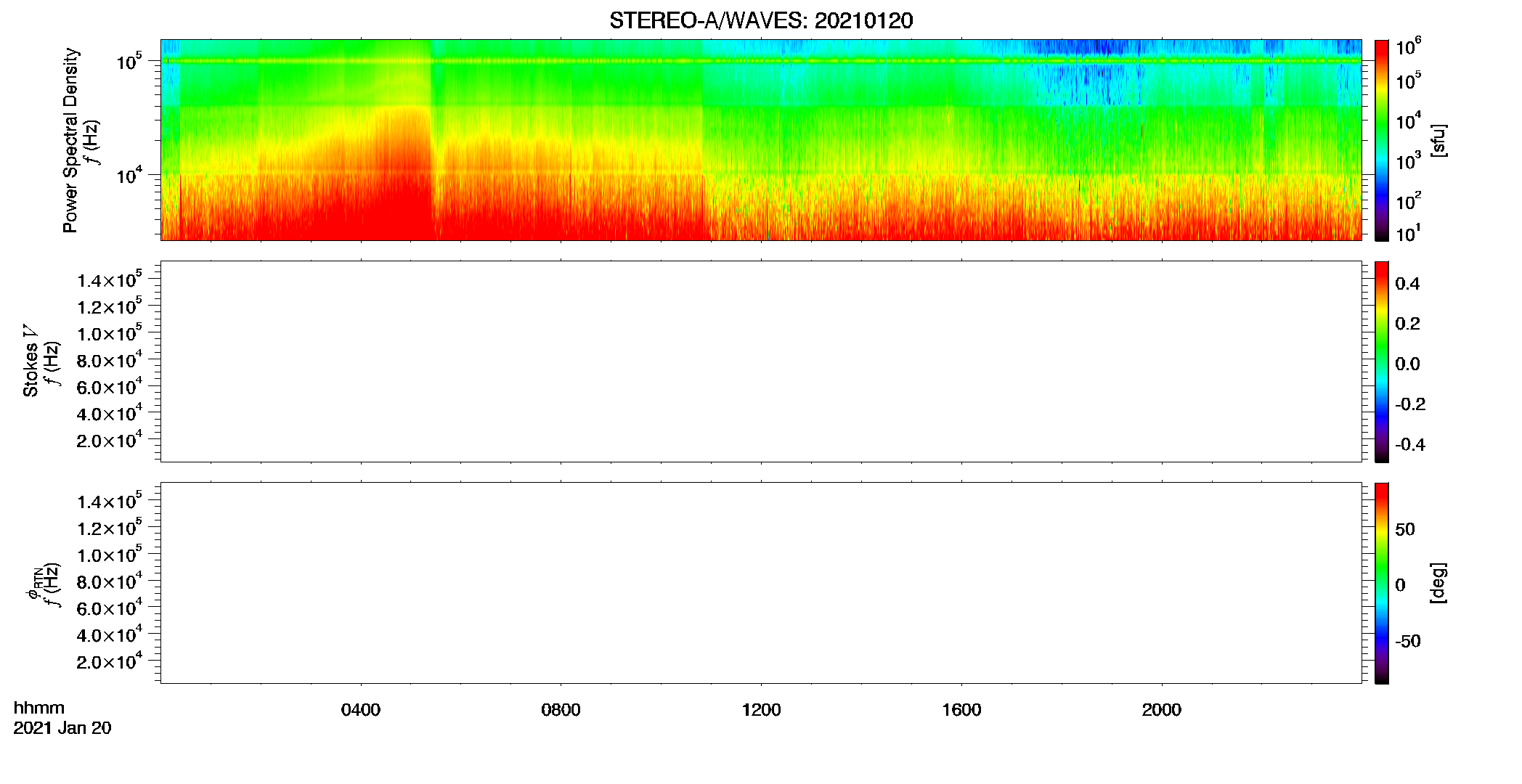
Task: Click the 1600 time axis label
Action: pos(961,710)
